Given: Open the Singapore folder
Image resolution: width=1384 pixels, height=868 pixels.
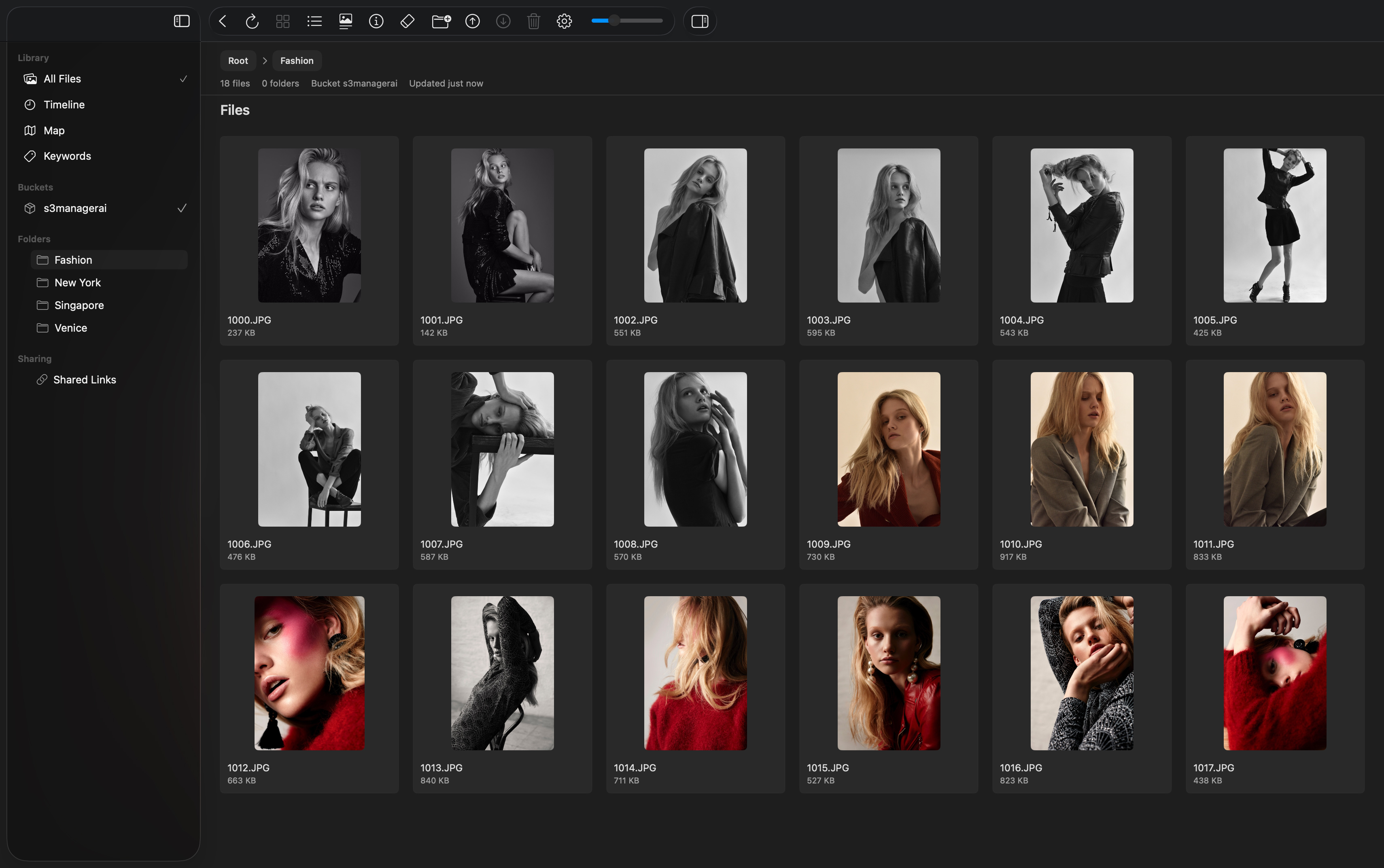Looking at the screenshot, I should coord(79,305).
